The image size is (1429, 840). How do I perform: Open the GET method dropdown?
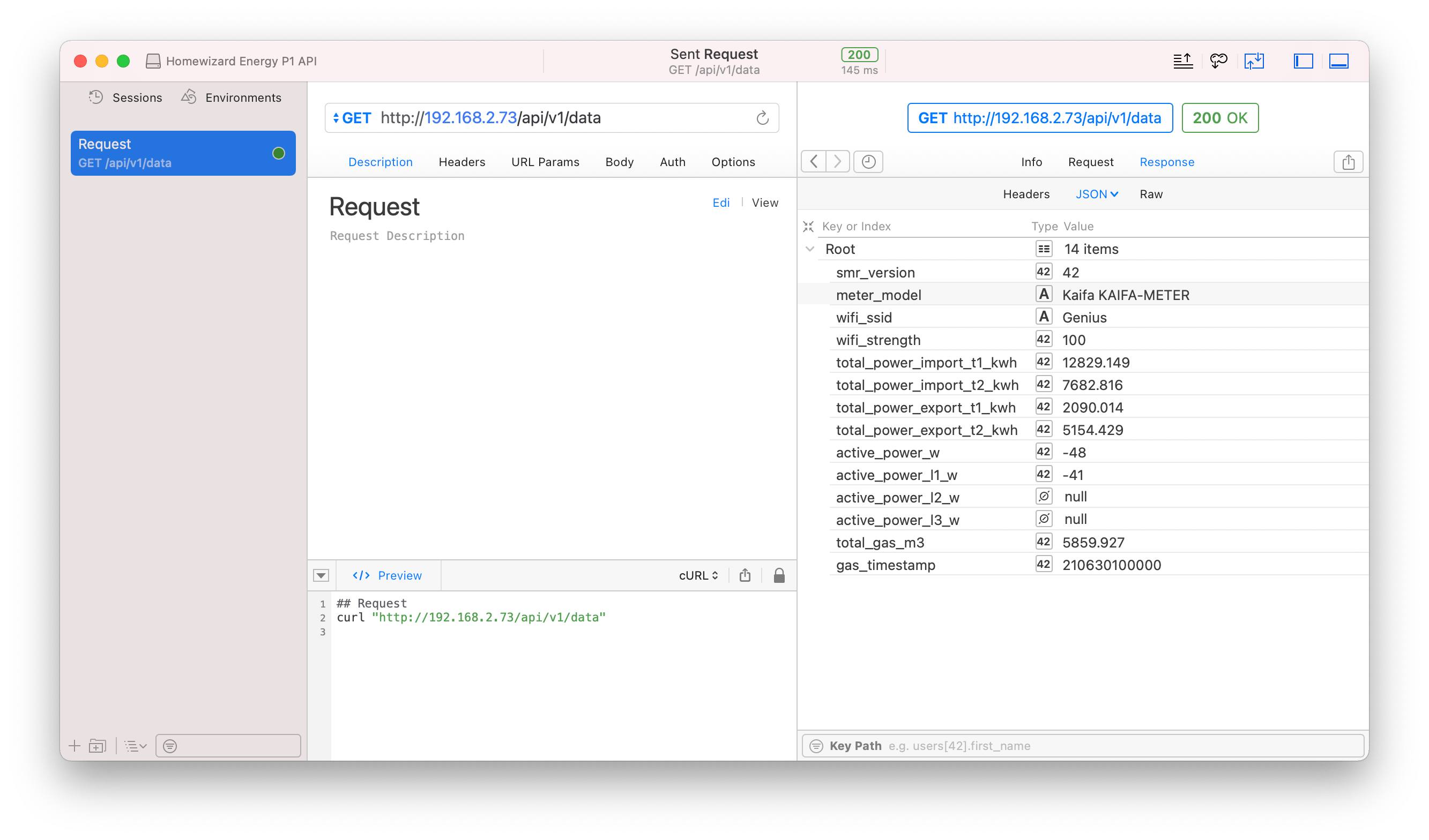(x=352, y=118)
